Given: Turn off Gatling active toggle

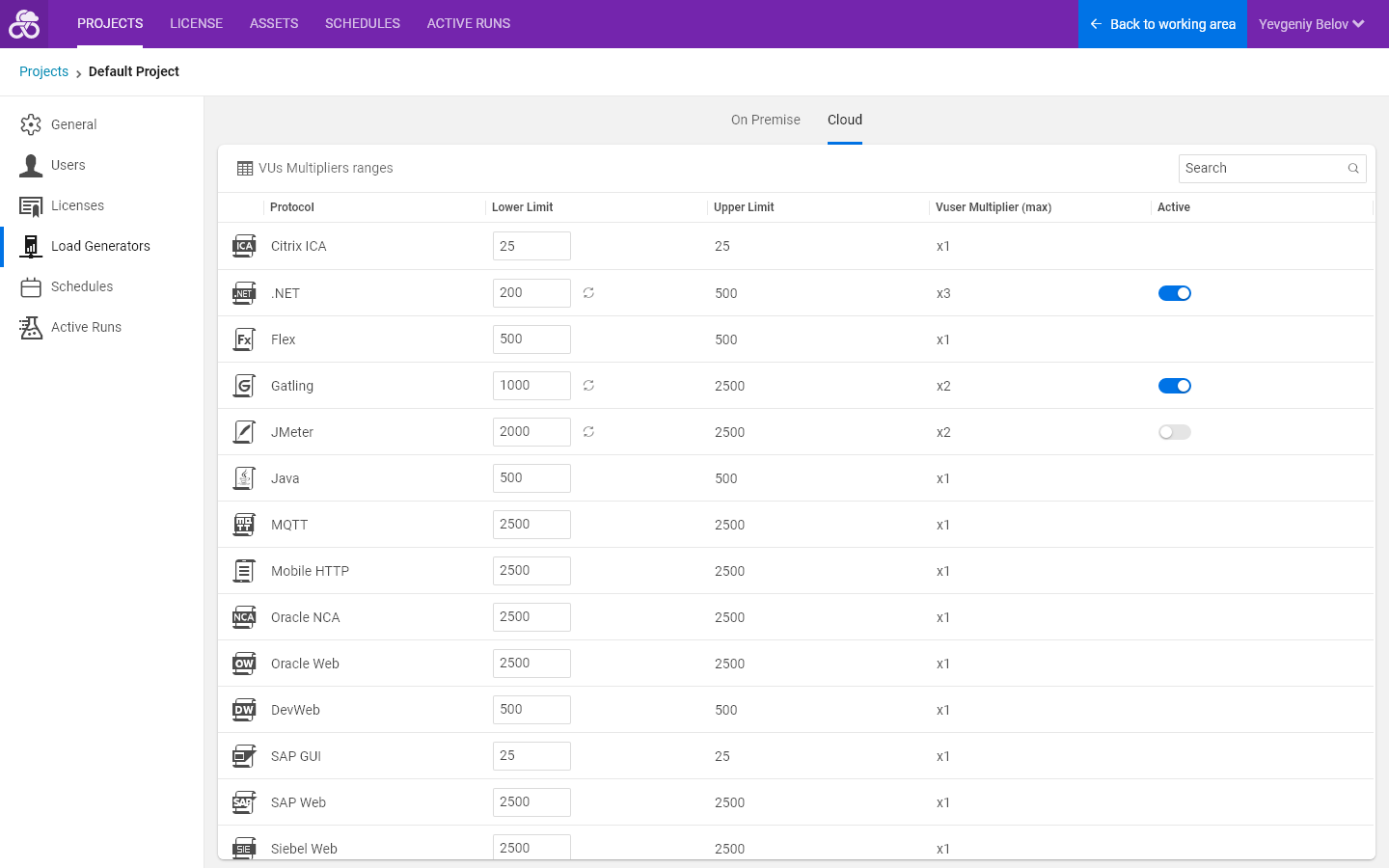Looking at the screenshot, I should 1175,386.
